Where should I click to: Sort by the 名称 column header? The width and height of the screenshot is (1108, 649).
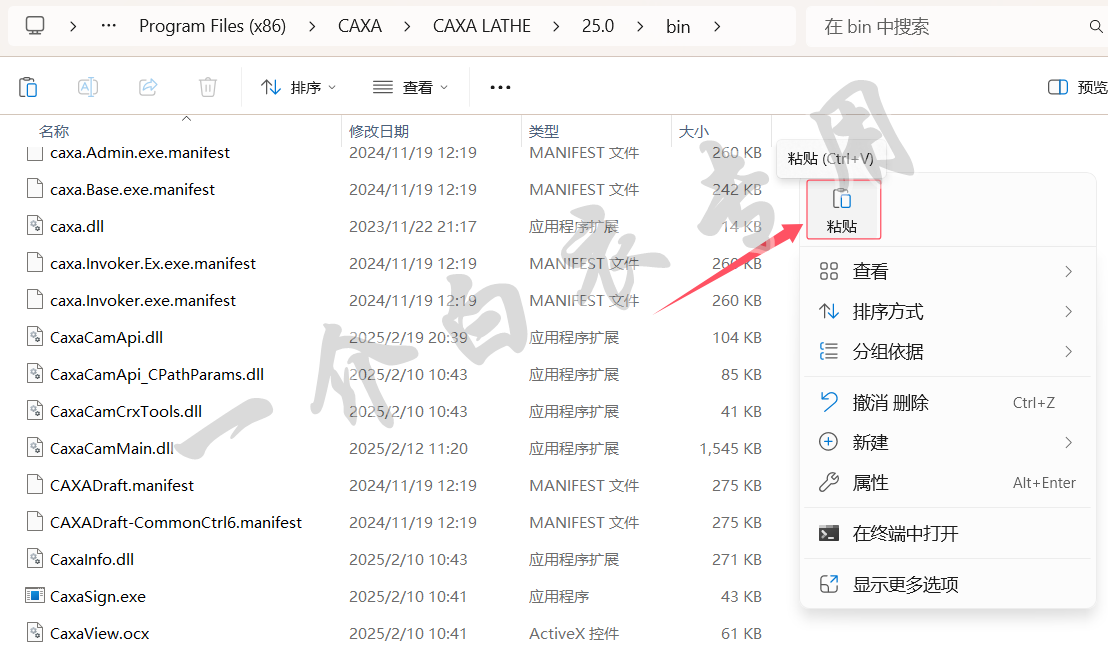point(54,131)
